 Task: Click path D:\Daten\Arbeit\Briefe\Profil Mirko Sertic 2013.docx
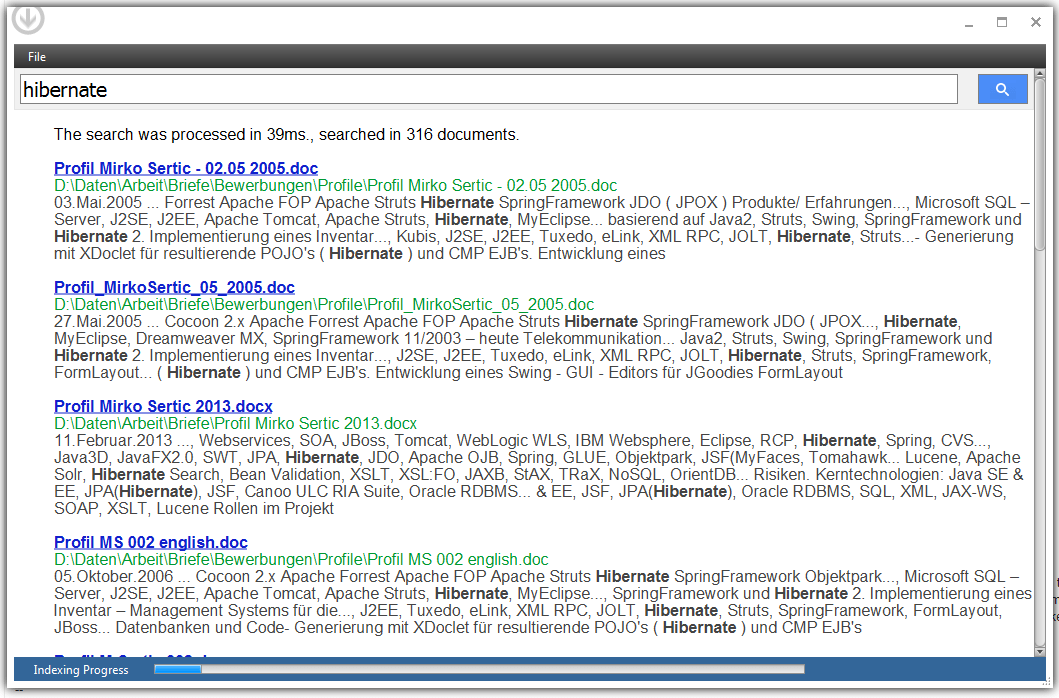(x=236, y=424)
